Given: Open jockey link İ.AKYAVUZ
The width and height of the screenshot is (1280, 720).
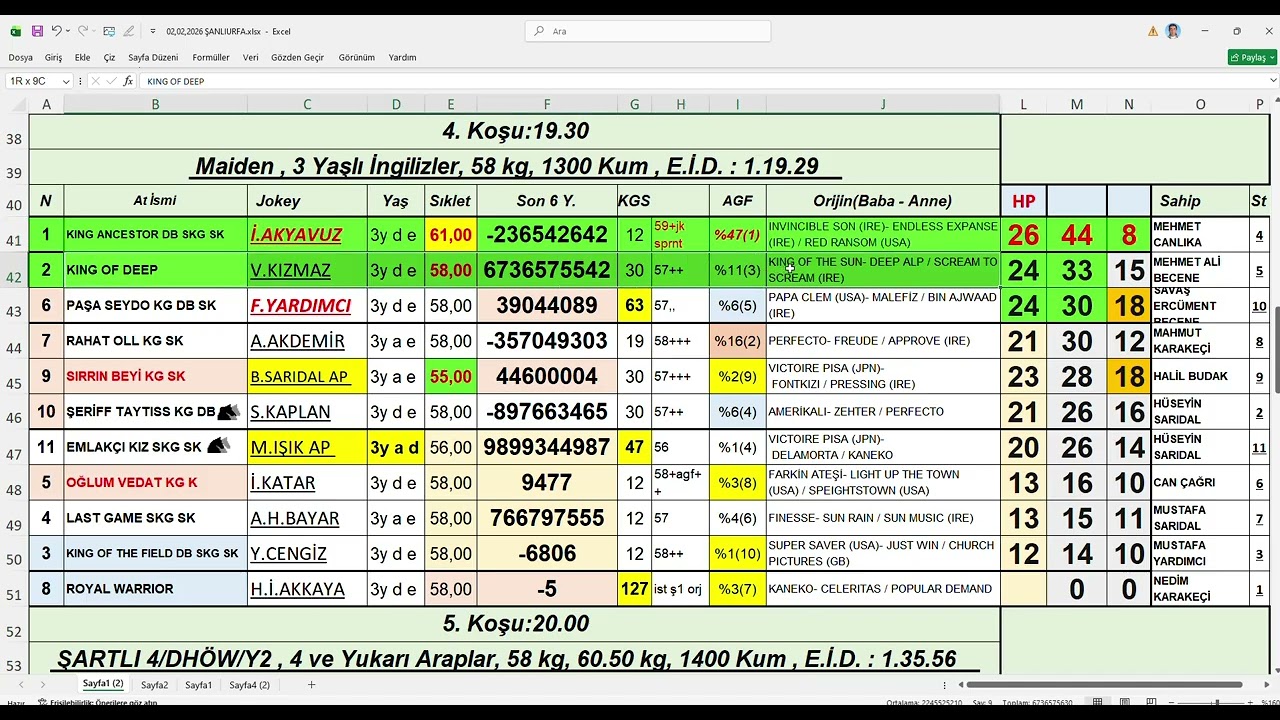Looking at the screenshot, I should (x=296, y=235).
